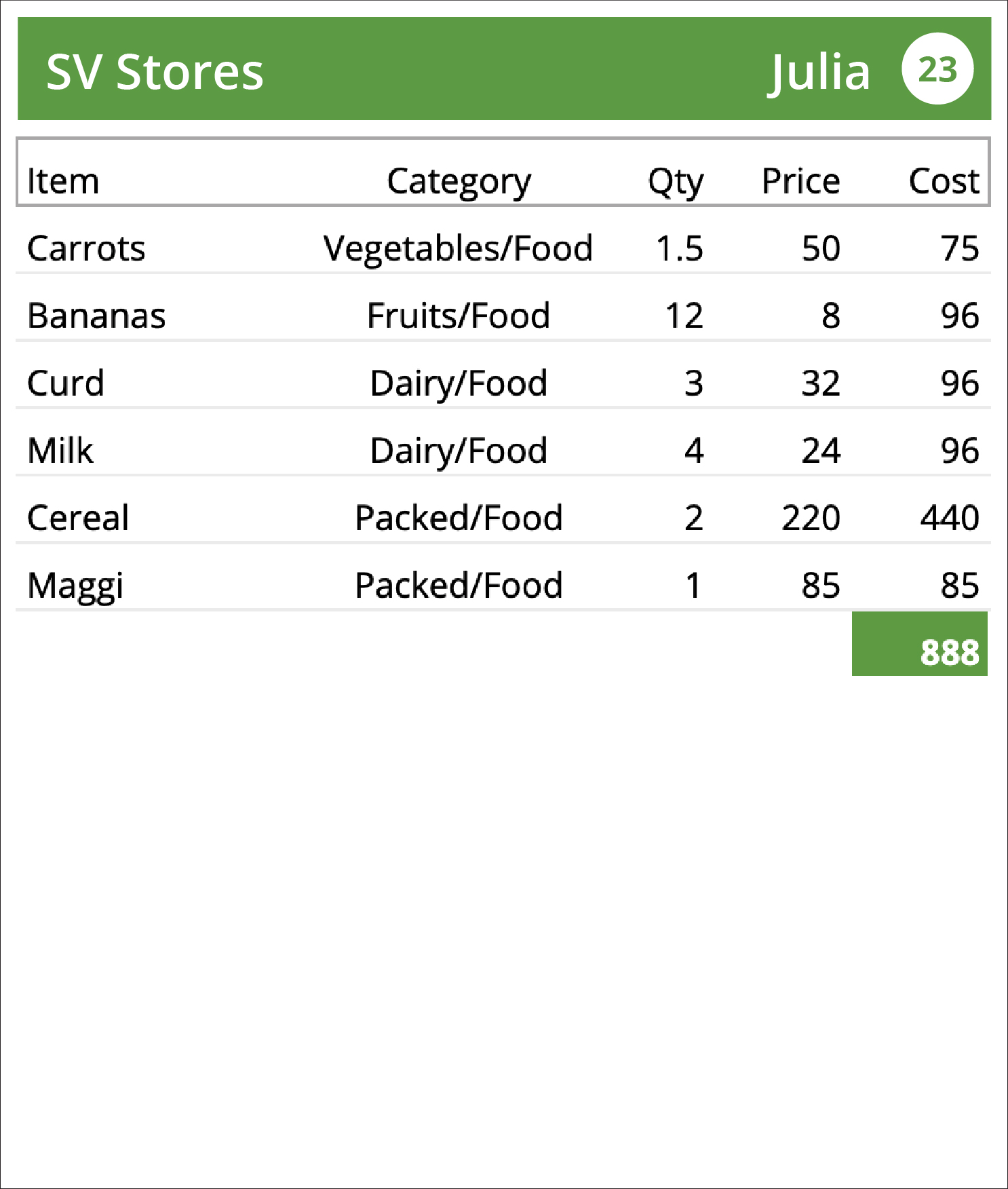Click the Julia customer name
Screen dimensions: 1008x1189
(819, 72)
